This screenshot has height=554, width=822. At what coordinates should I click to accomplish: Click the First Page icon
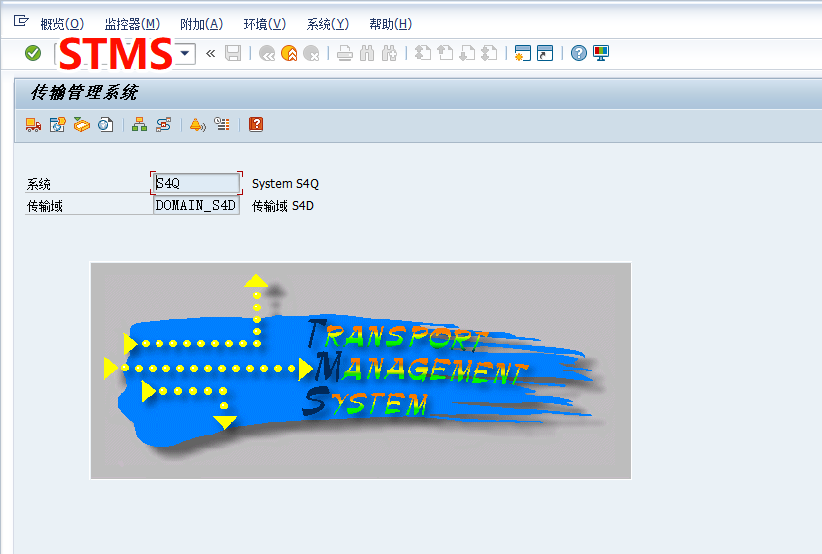(423, 53)
